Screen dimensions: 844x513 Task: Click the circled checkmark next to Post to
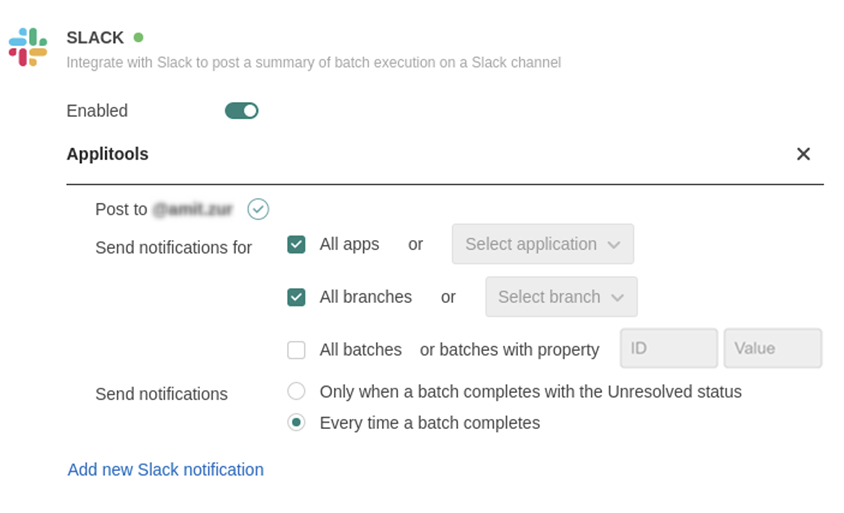pos(258,209)
